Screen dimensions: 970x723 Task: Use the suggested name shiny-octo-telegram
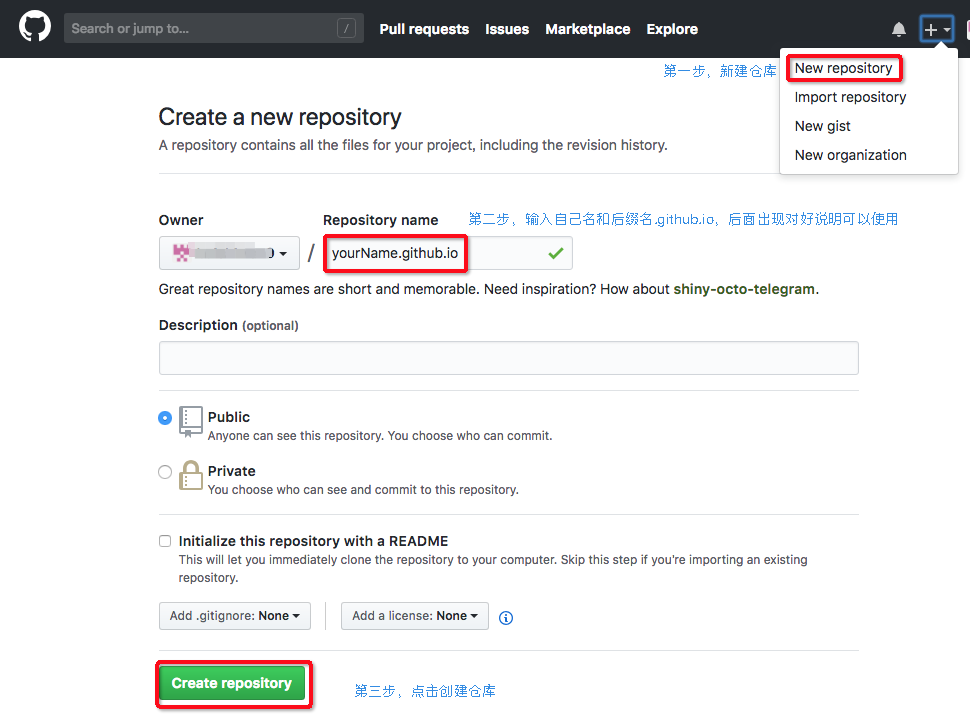(744, 289)
